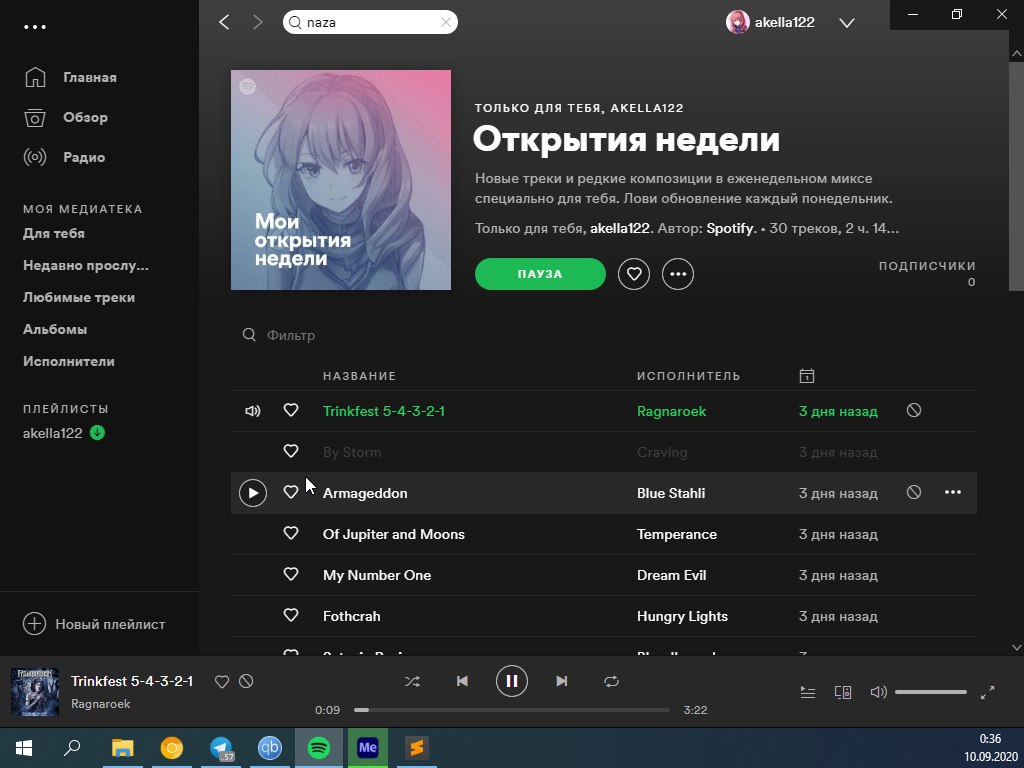The height and width of the screenshot is (768, 1024).
Task: Seek in the track progress bar
Action: coord(511,710)
